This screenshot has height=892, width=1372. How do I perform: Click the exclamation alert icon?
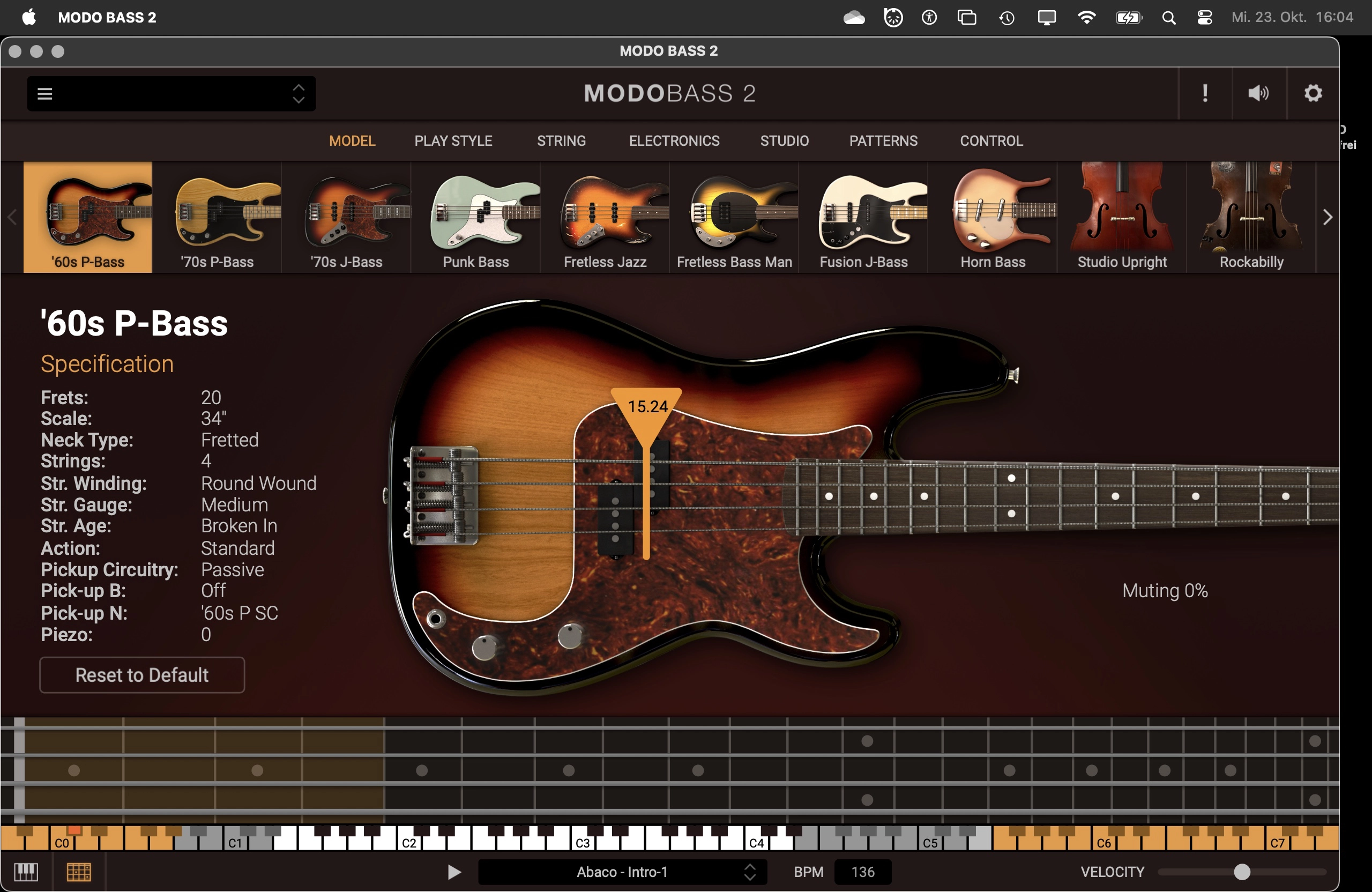[1205, 93]
